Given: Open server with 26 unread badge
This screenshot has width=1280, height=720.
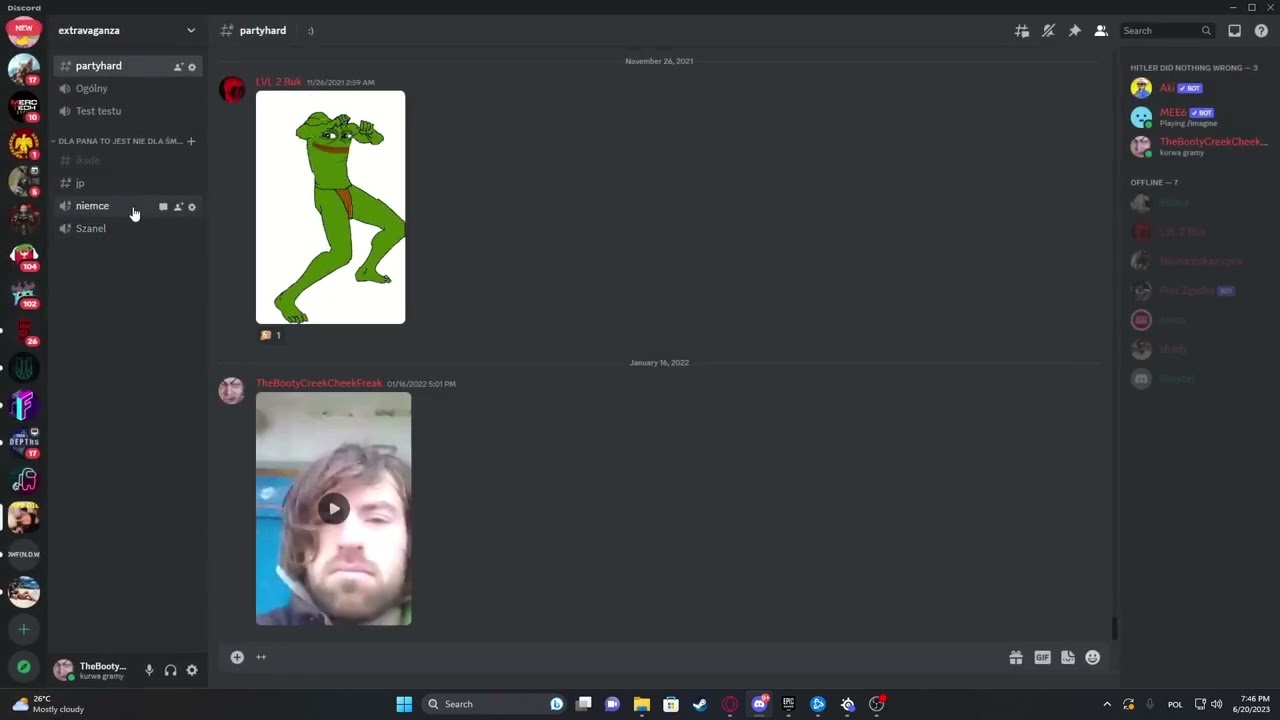Looking at the screenshot, I should 24,331.
